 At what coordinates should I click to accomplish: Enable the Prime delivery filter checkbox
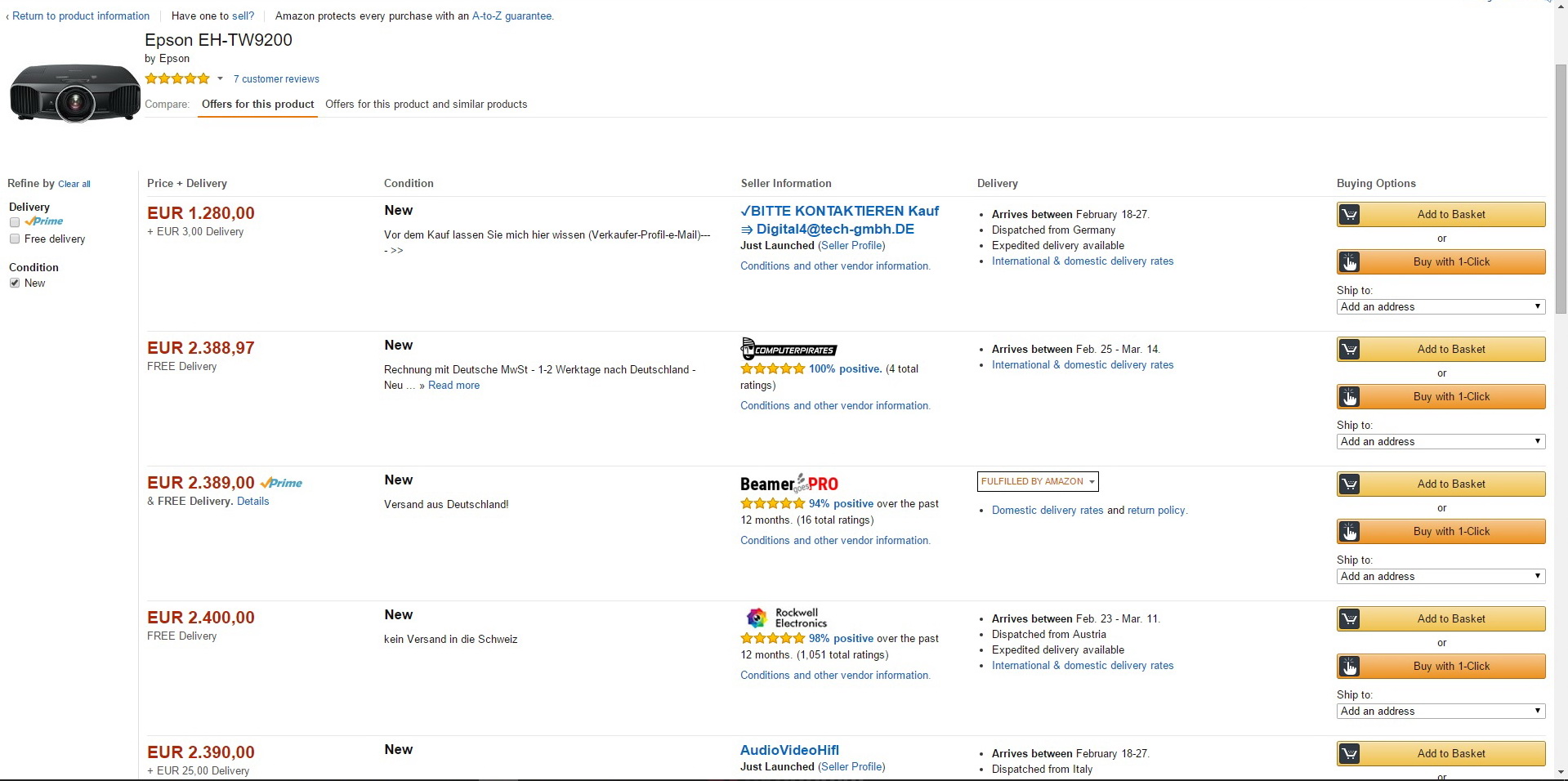click(x=15, y=222)
